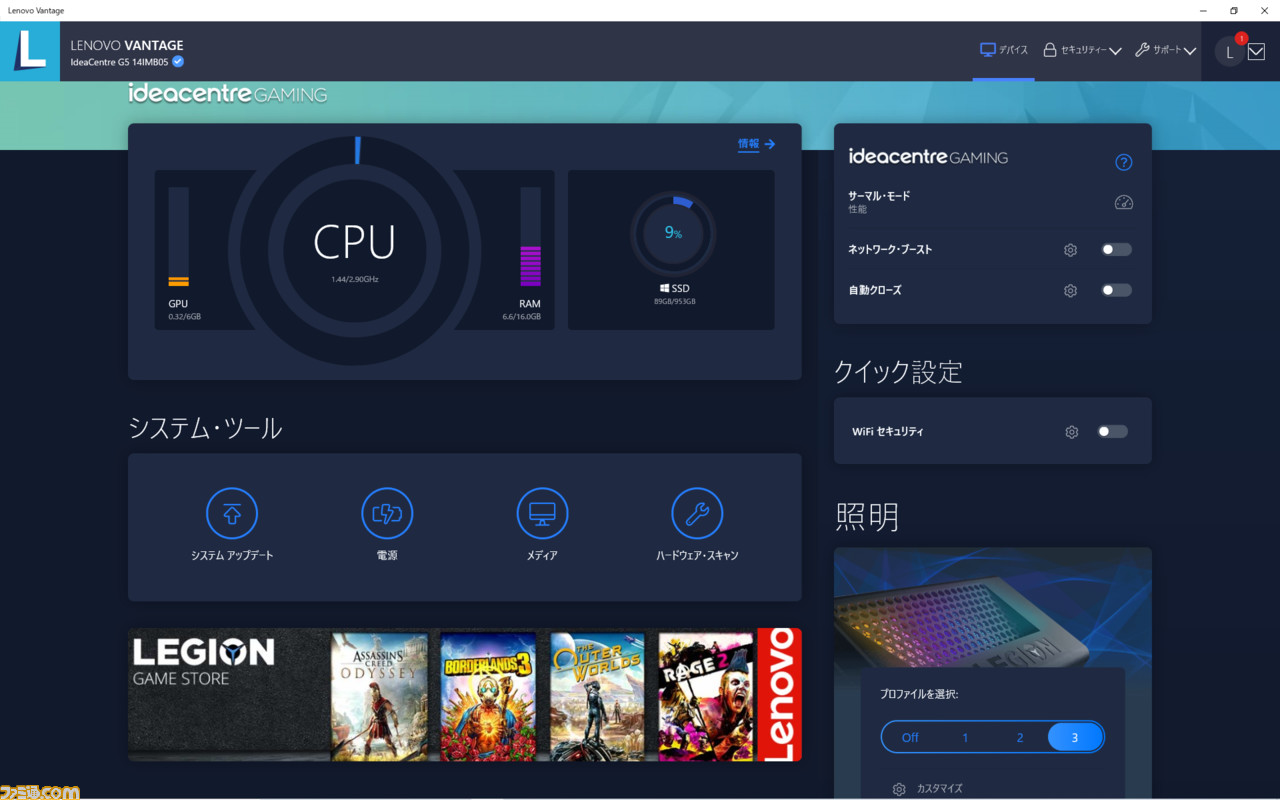Click the Legion keyboard lighting image
Viewport: 1280px width, 800px height.
992,607
